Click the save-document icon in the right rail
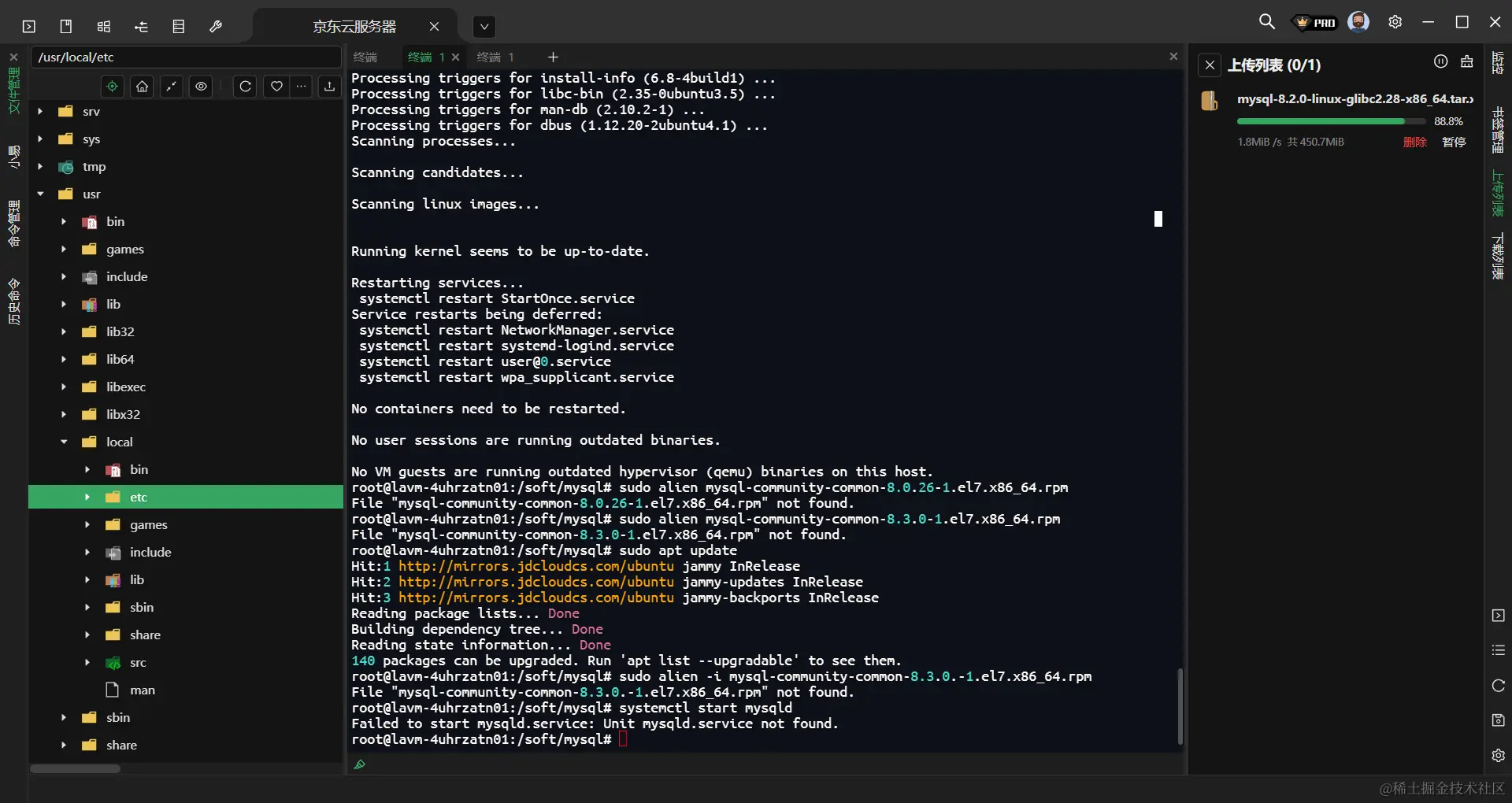 [x=1499, y=720]
